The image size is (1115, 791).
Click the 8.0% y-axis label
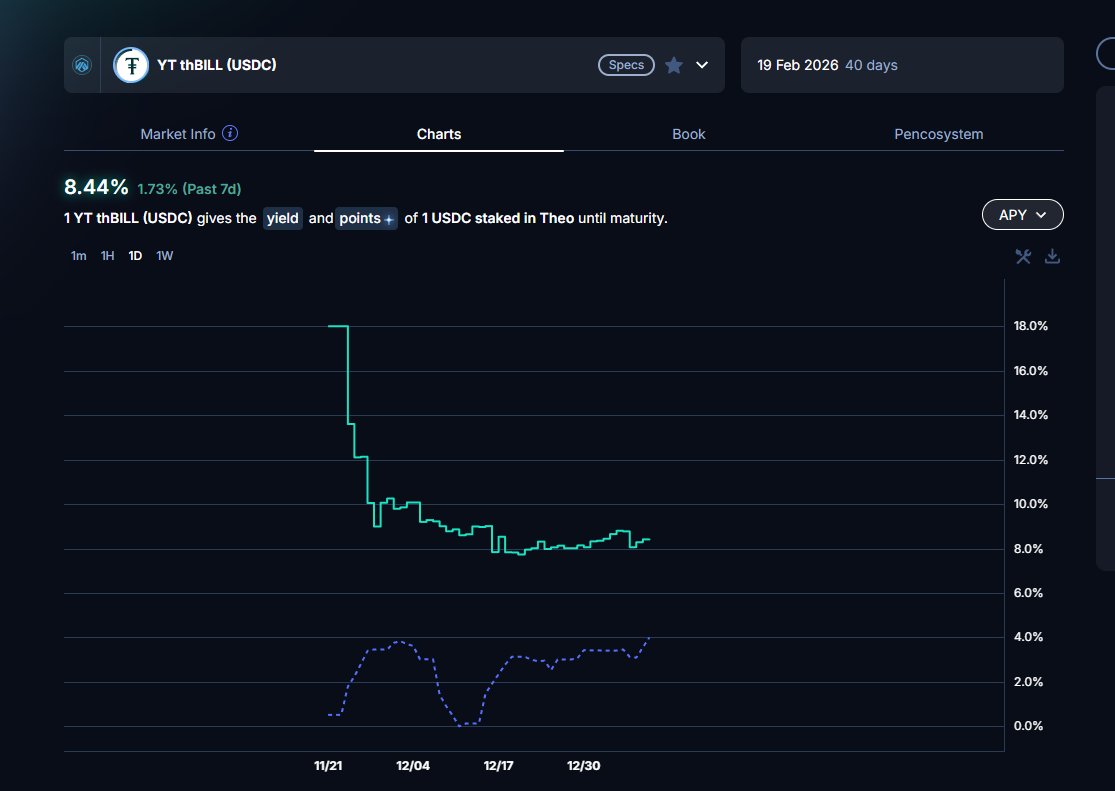(1028, 549)
